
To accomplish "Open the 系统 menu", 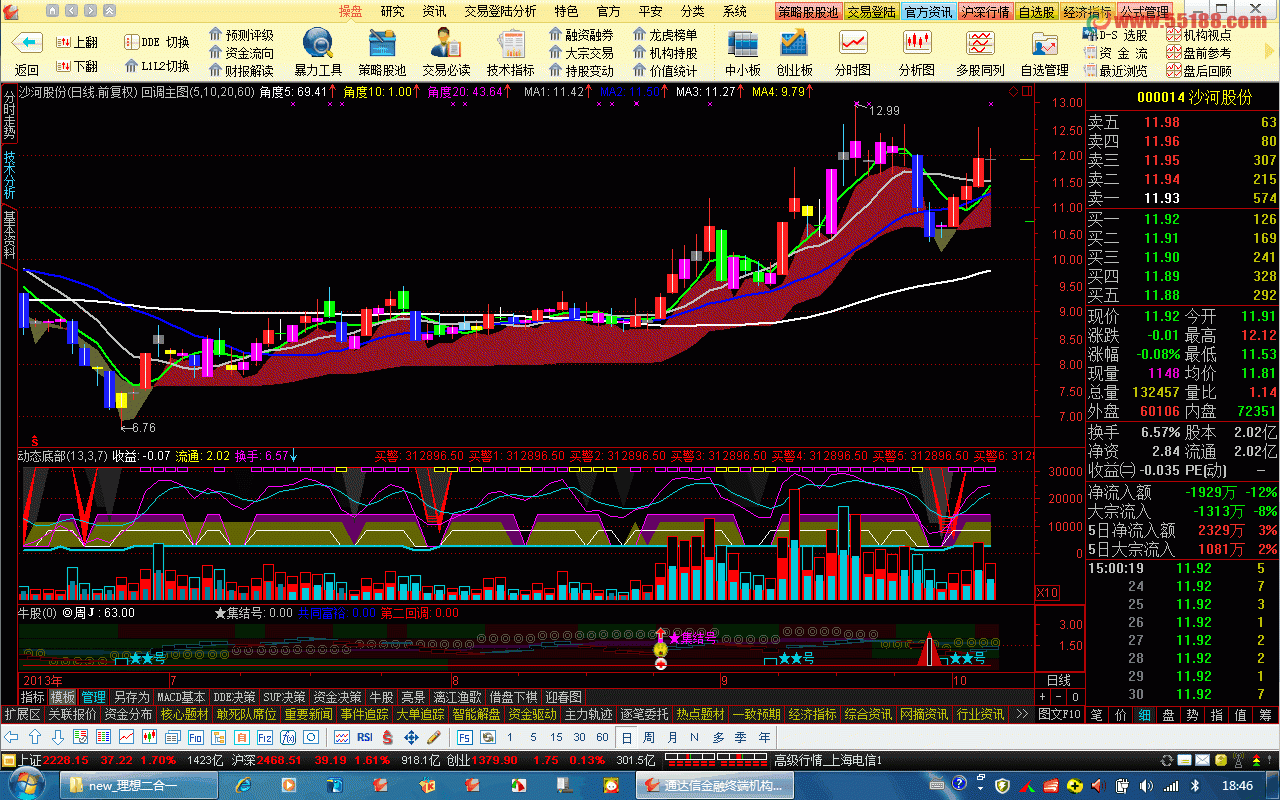I will [735, 11].
